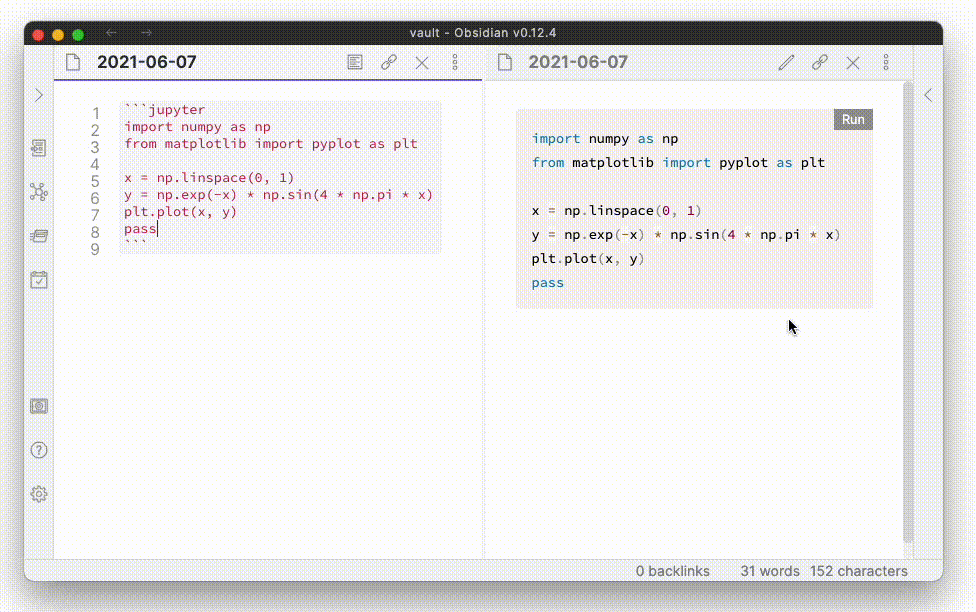Place cursor on the ```jupyter line

click(164, 110)
